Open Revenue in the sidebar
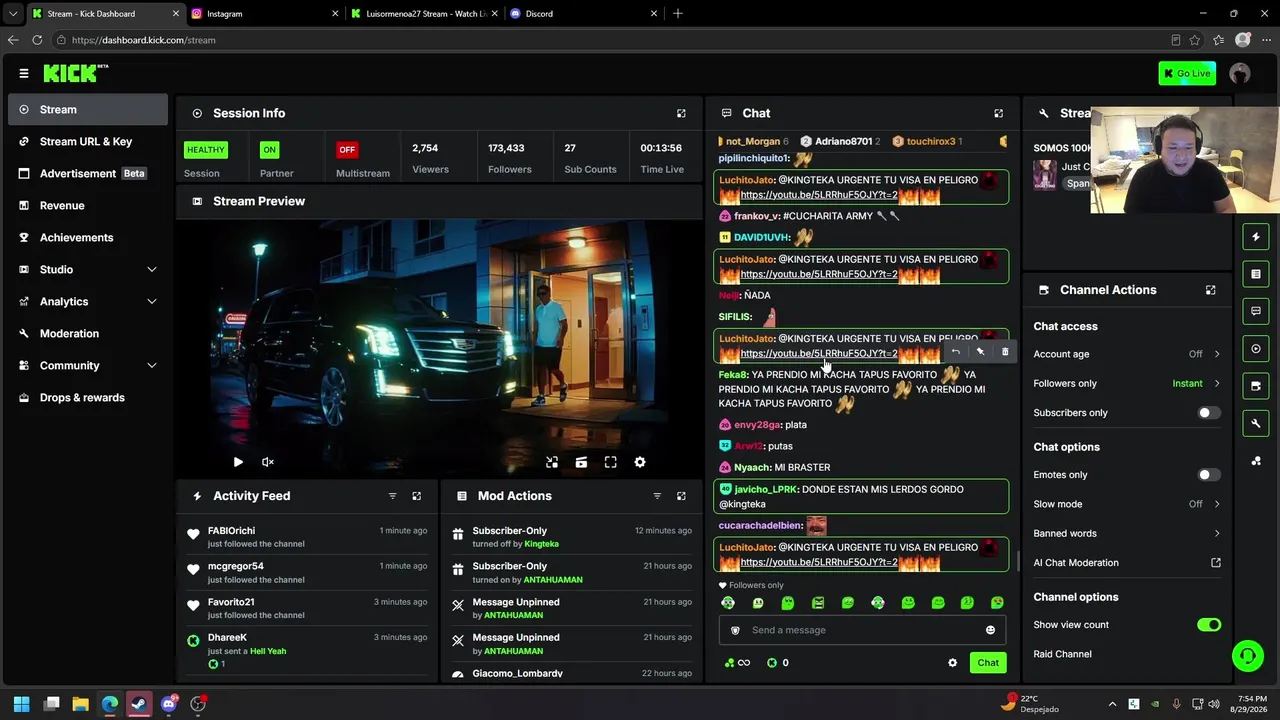 pyautogui.click(x=88, y=206)
